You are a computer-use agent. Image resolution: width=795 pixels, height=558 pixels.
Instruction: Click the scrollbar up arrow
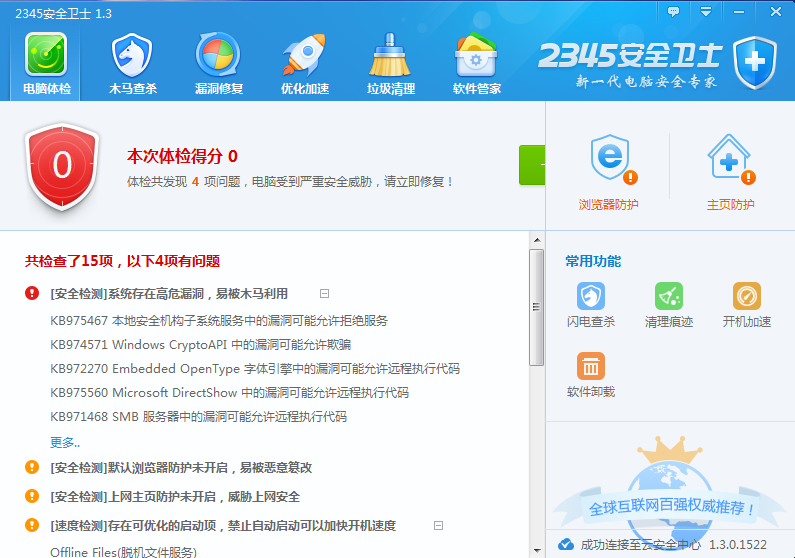coord(537,240)
